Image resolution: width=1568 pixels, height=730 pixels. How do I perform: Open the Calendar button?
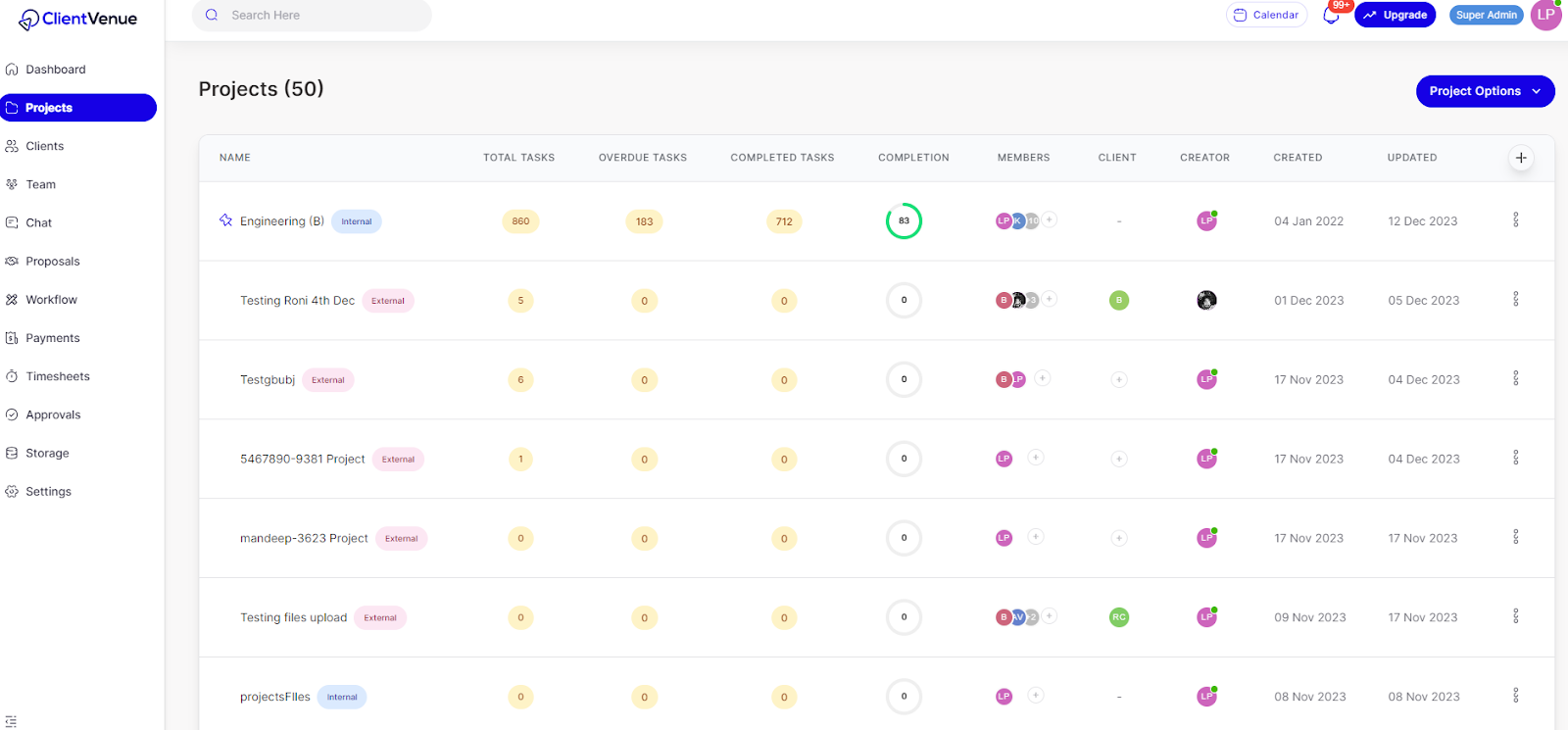point(1266,15)
